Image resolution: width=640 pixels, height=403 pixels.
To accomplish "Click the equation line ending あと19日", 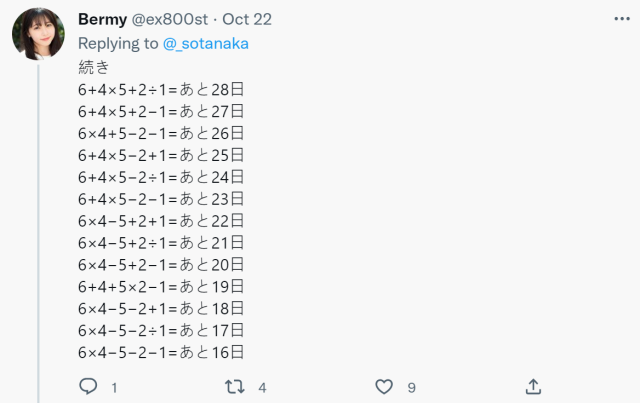I will [161, 286].
